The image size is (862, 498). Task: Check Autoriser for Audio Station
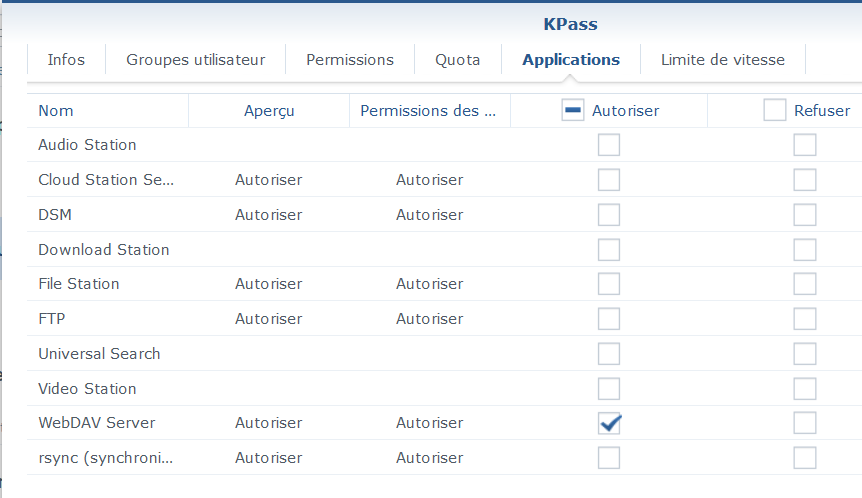pos(609,145)
